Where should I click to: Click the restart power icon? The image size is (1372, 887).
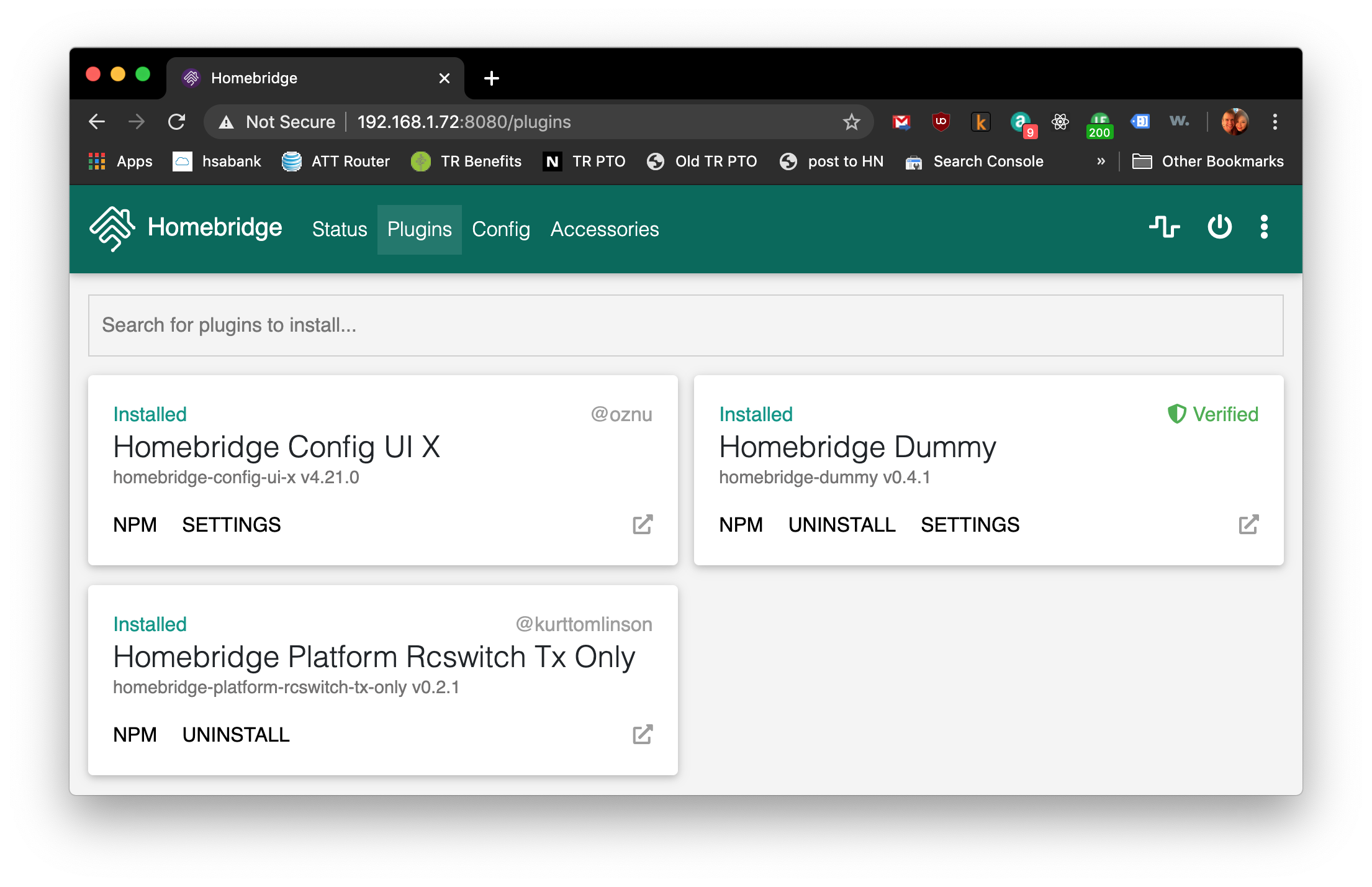(1219, 227)
